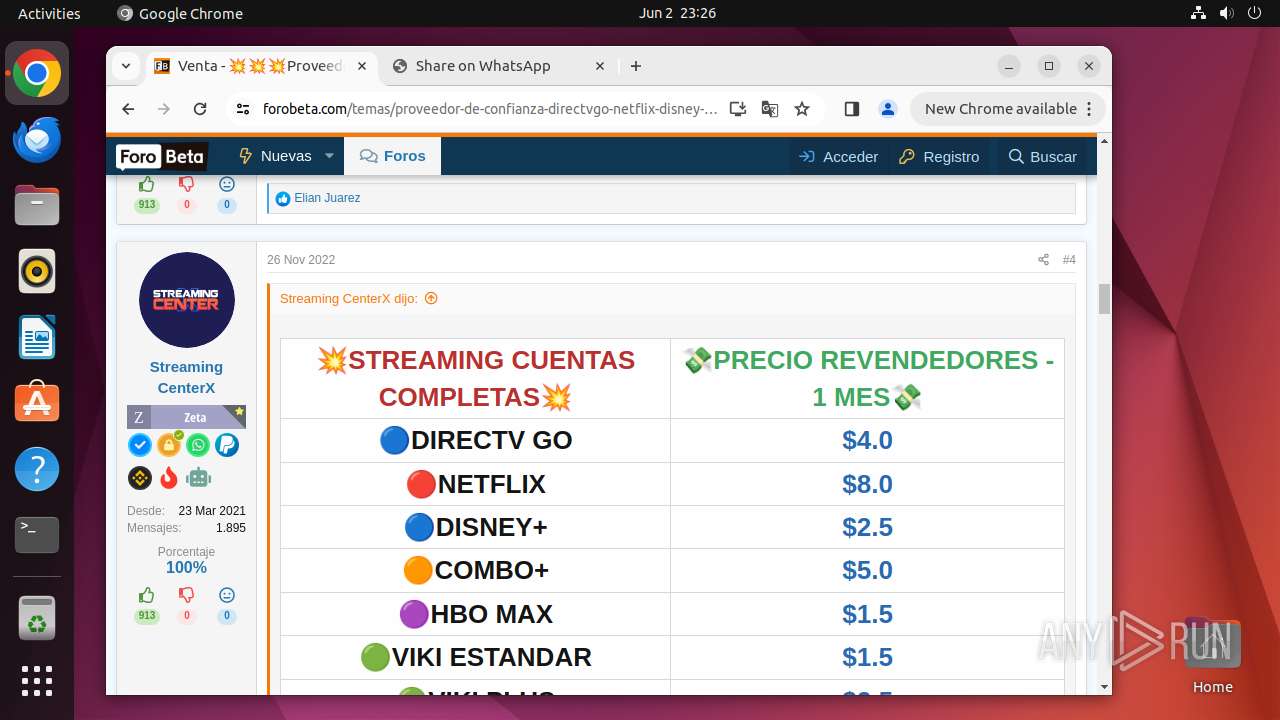Expand the Nuevas dropdown arrow

(x=329, y=156)
